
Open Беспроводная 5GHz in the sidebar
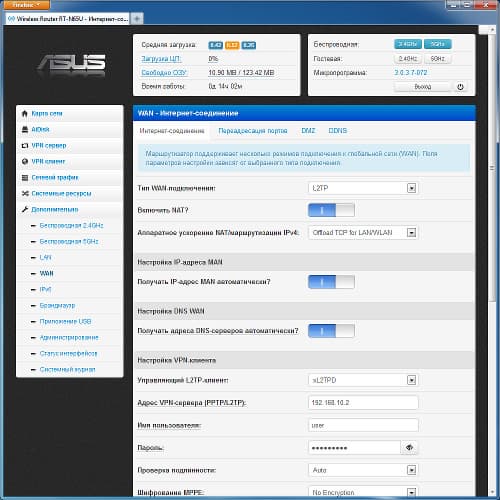(x=69, y=242)
